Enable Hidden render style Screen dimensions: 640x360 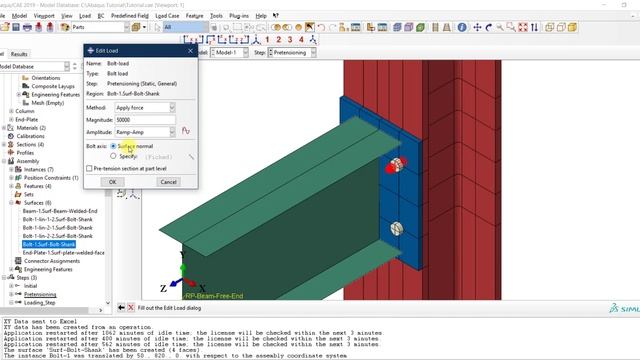tap(561, 27)
